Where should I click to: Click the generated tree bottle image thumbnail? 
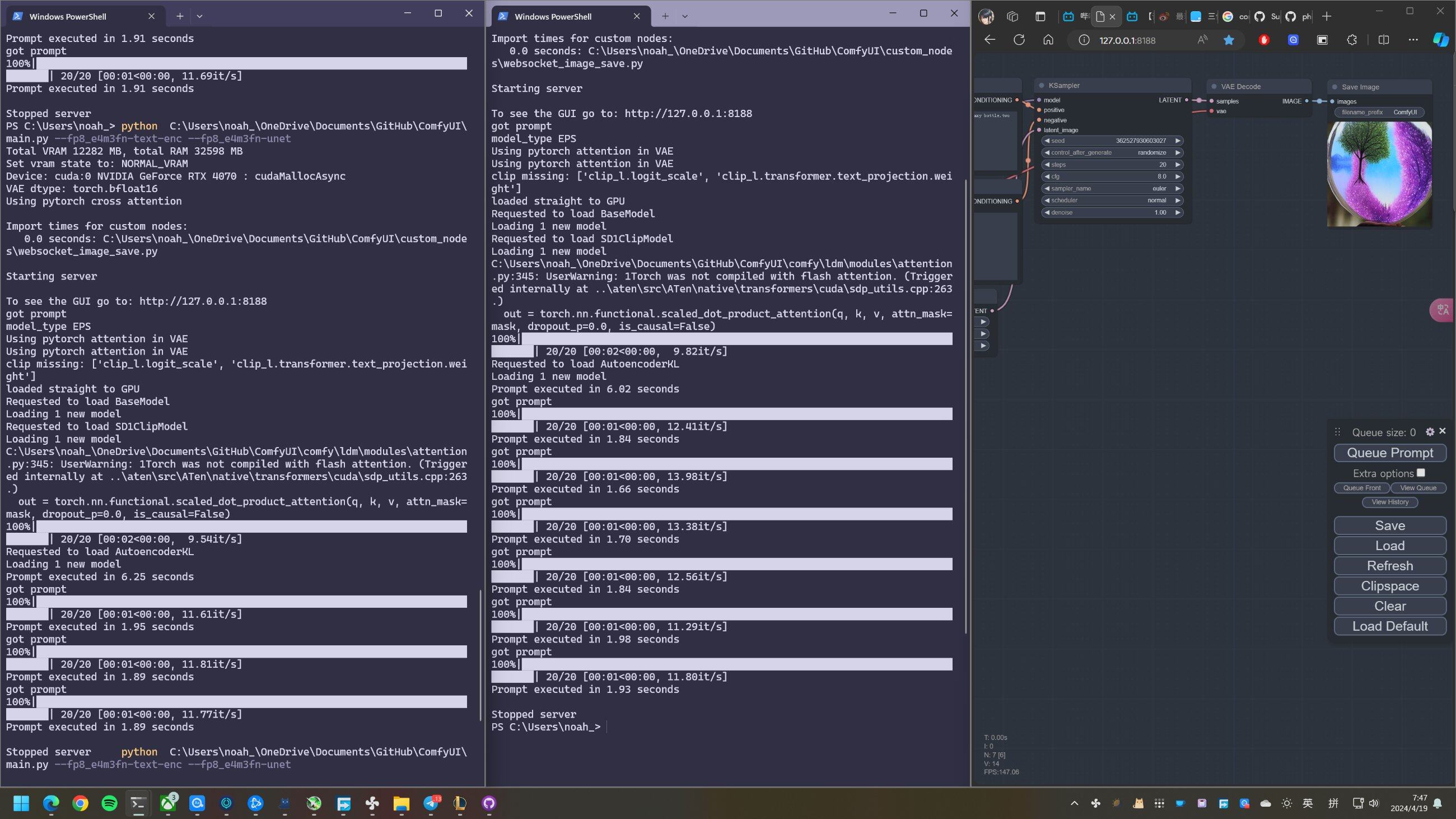pyautogui.click(x=1379, y=174)
